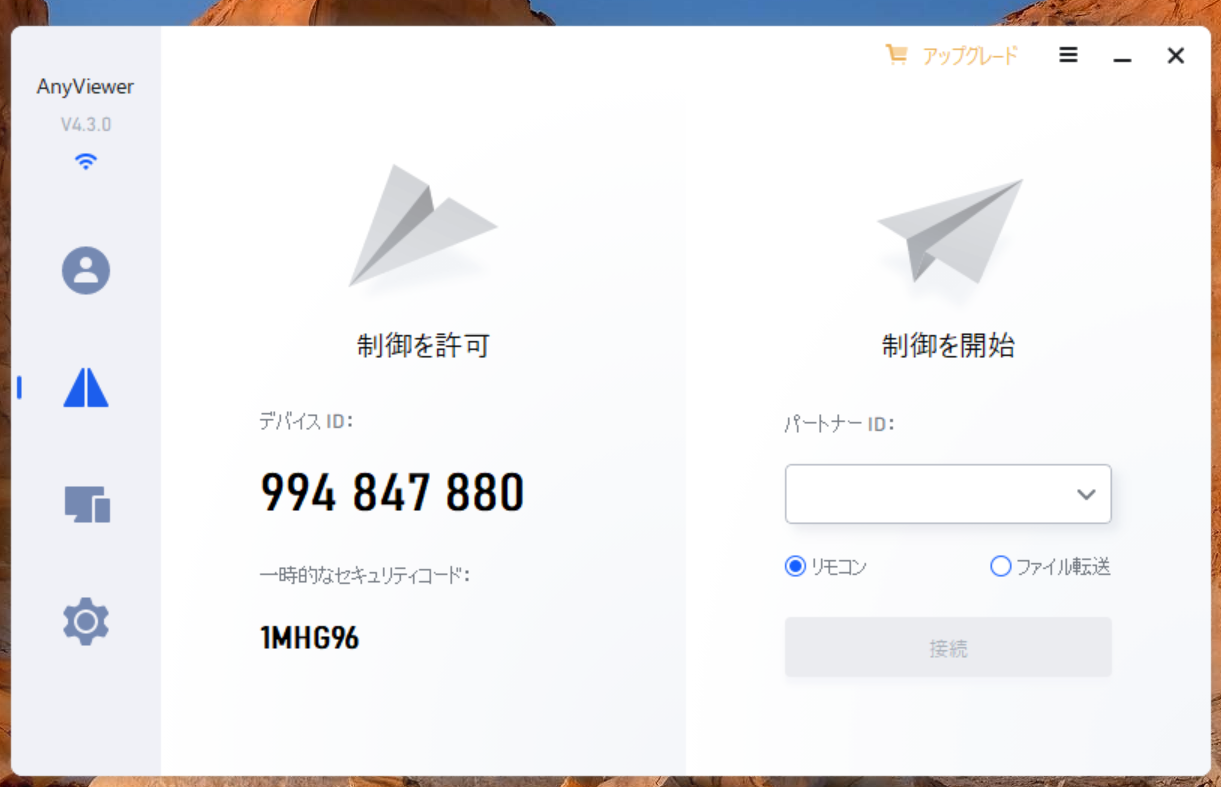Viewport: 1221px width, 787px height.
Task: Click the upgrade shopping cart icon
Action: (896, 55)
